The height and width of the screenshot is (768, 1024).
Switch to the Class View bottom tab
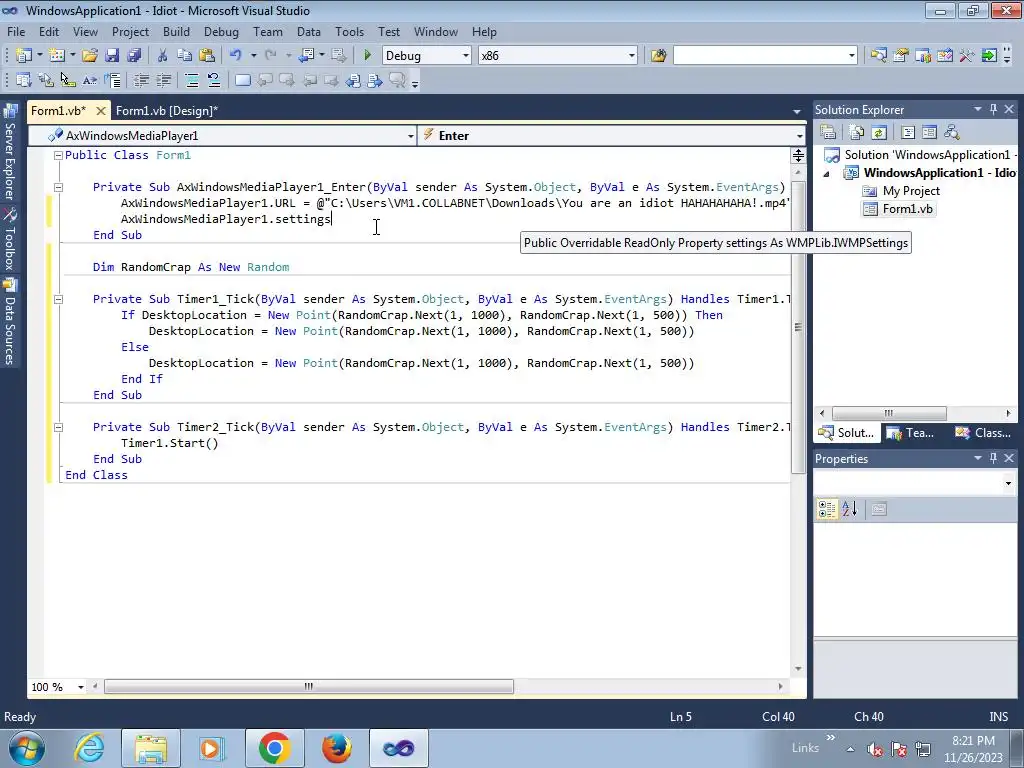coord(984,432)
